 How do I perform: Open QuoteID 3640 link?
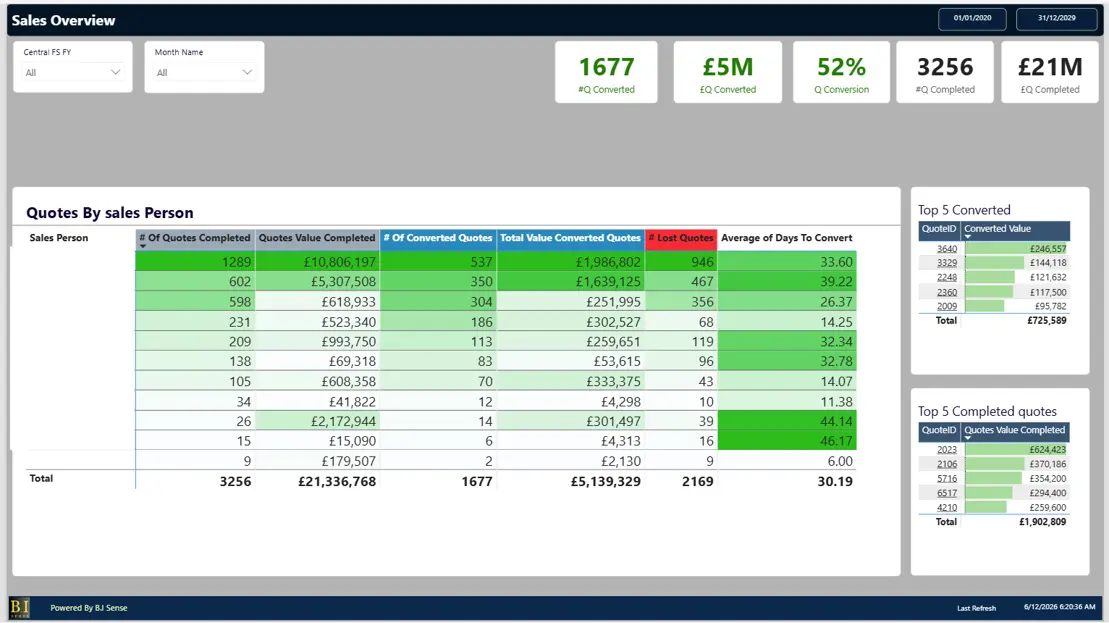[x=946, y=249]
